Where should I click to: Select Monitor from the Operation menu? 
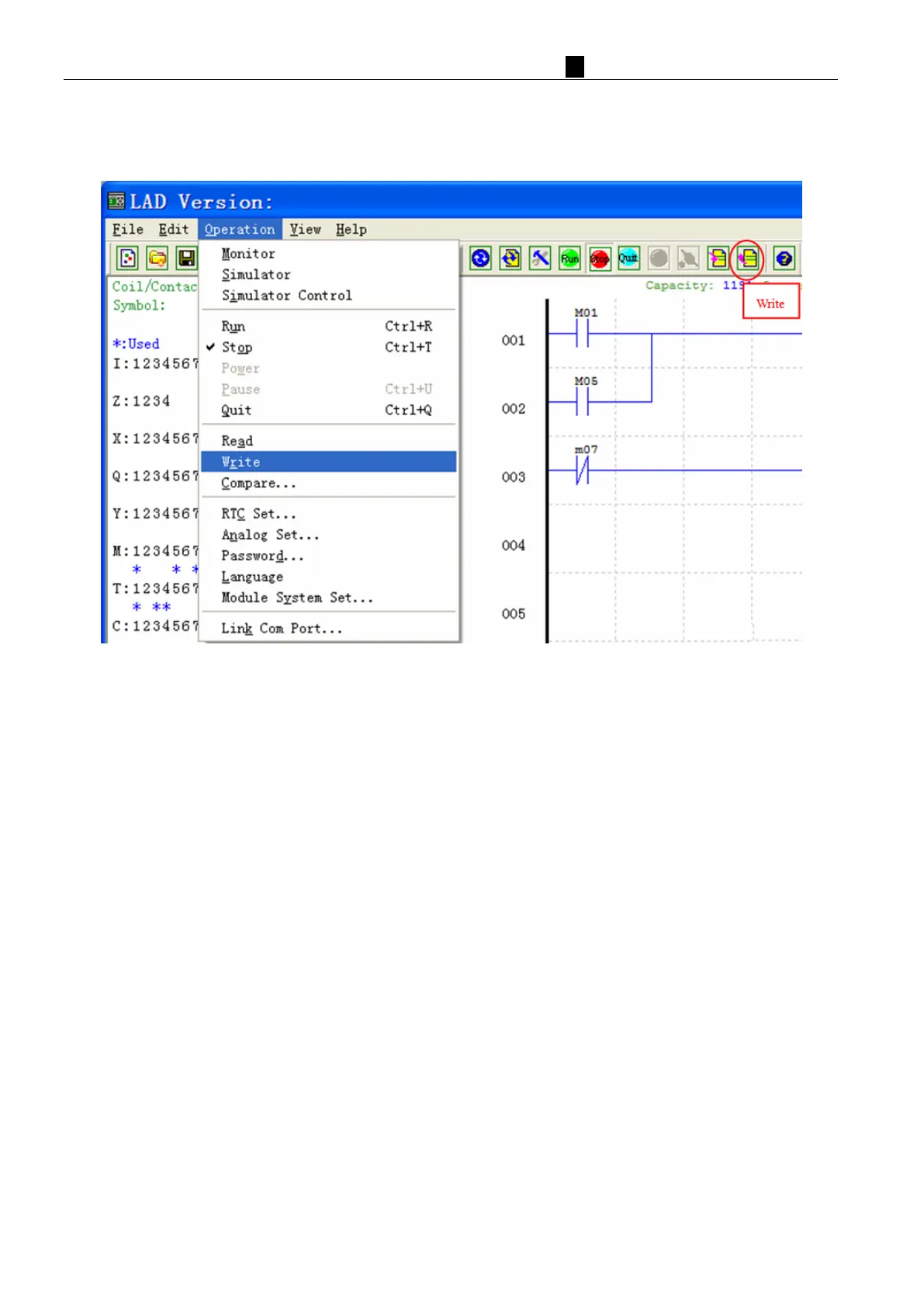[x=328, y=254]
